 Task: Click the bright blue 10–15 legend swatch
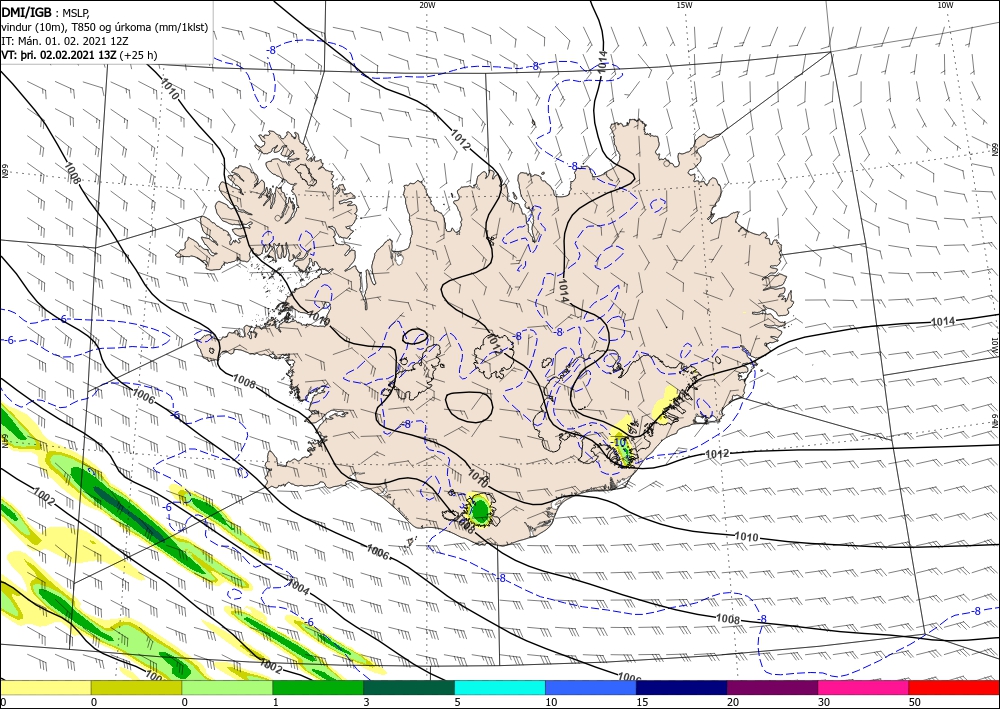(x=591, y=688)
